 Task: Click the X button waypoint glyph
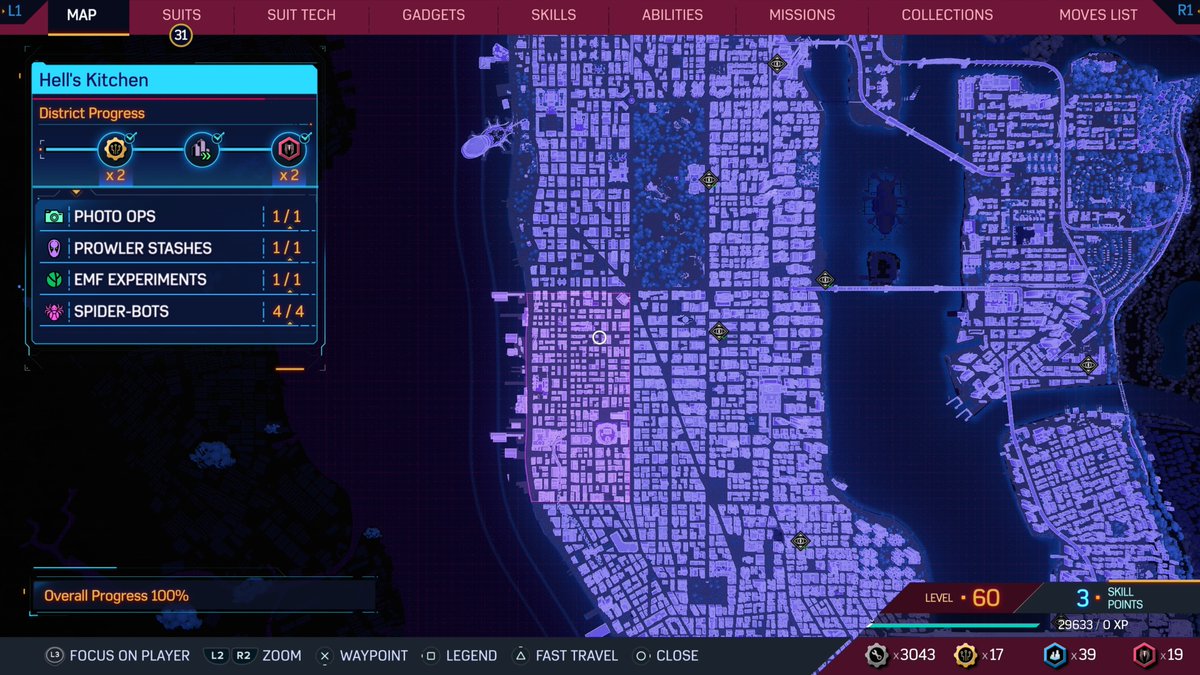[324, 656]
